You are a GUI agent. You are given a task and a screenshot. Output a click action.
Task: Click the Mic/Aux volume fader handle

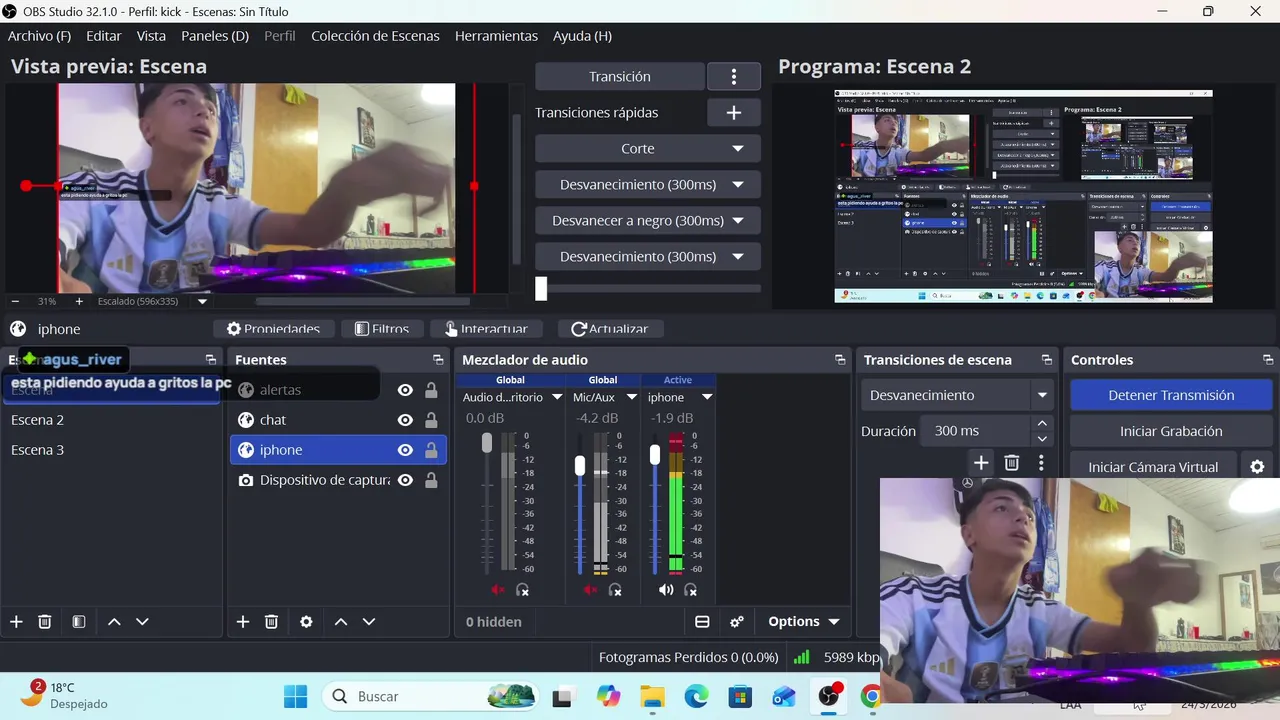pyautogui.click(x=580, y=466)
